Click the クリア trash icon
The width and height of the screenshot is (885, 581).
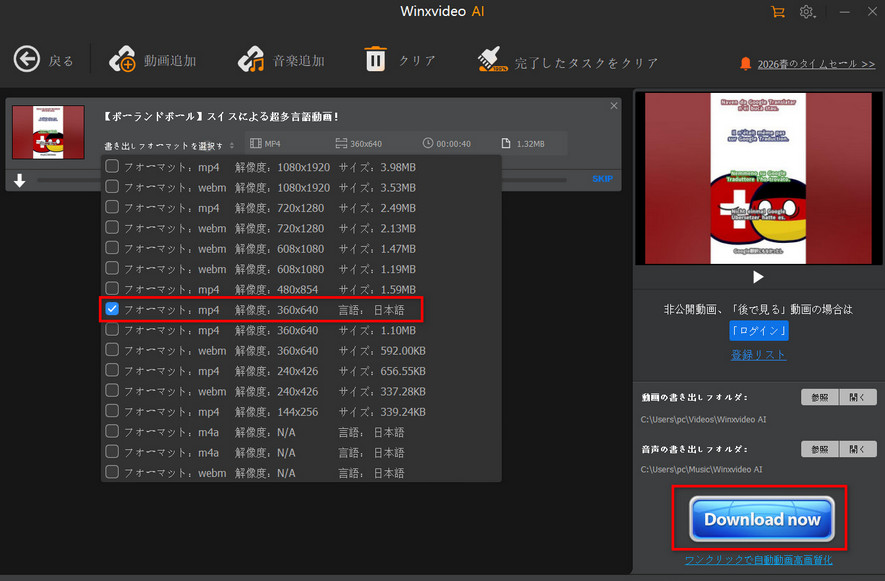tap(376, 59)
